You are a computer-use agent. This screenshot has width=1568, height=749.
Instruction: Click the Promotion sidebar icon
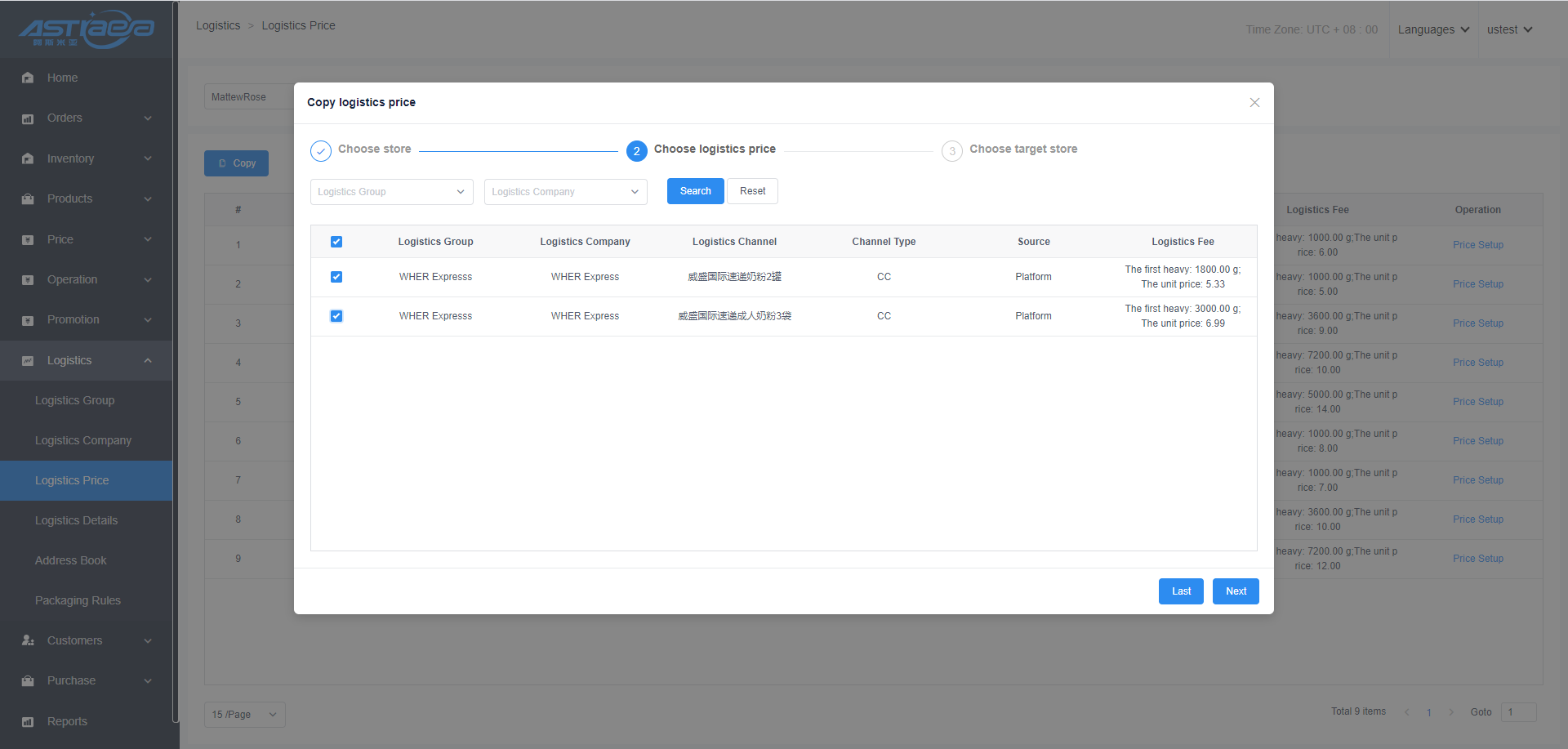[x=28, y=320]
